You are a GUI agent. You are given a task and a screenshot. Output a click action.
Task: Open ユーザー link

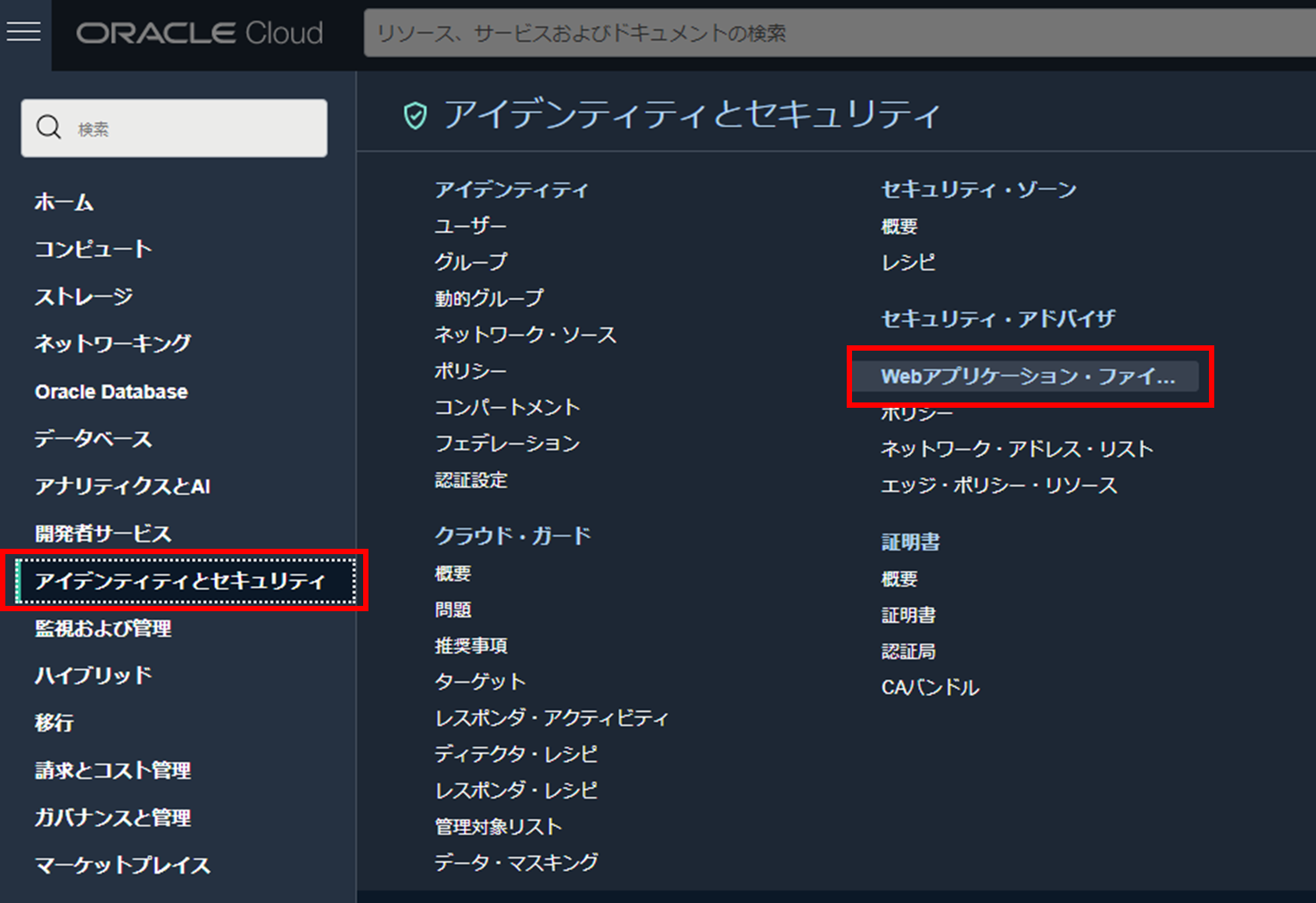(470, 226)
